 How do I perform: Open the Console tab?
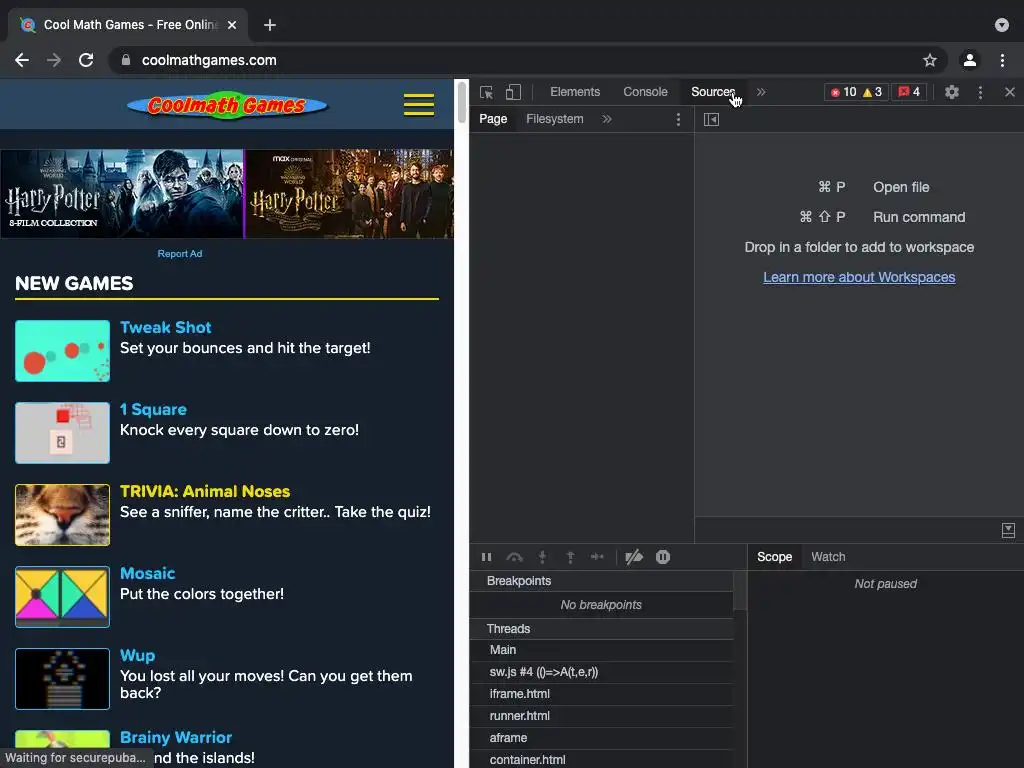click(x=645, y=92)
